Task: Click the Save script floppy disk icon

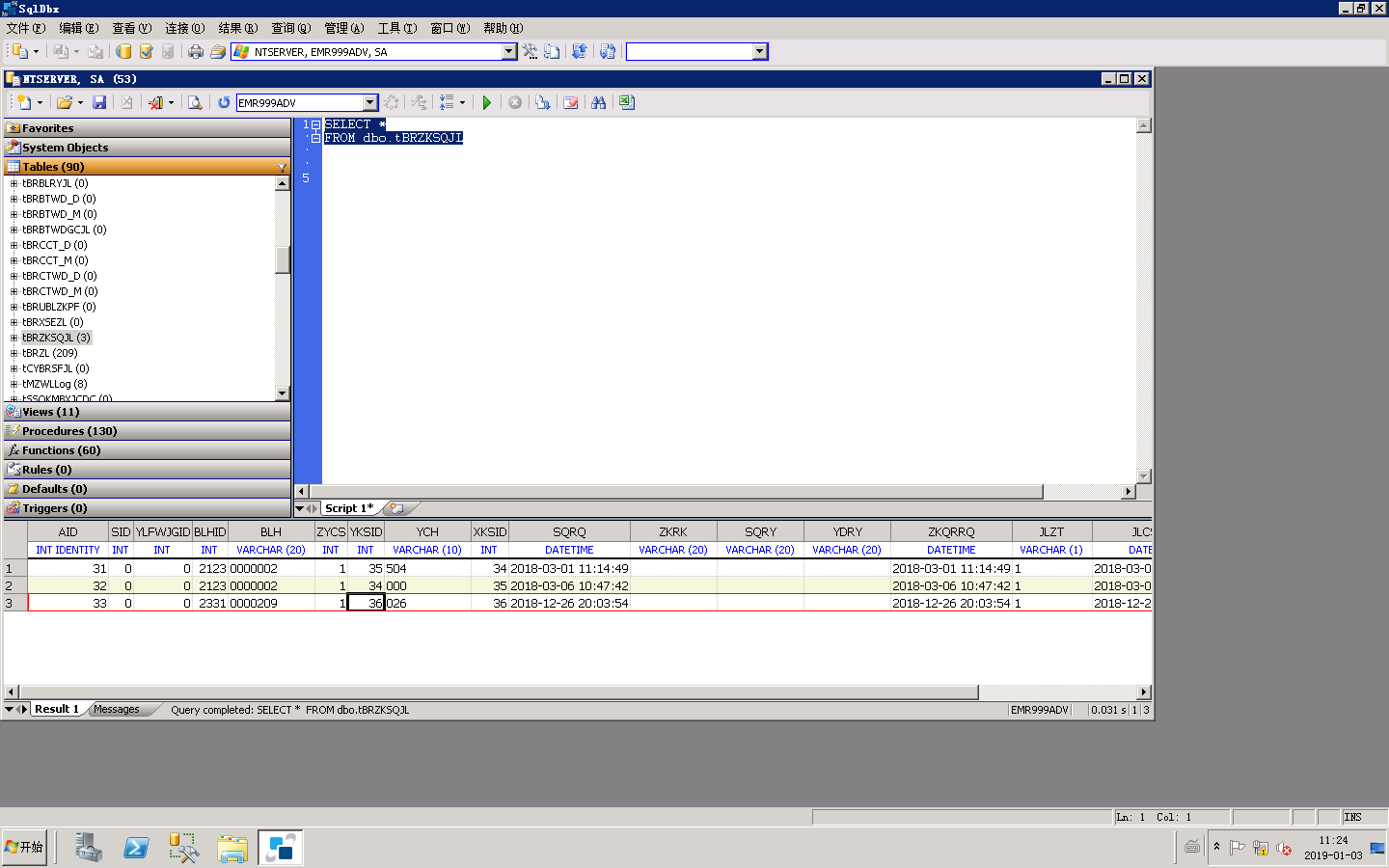Action: 99,102
